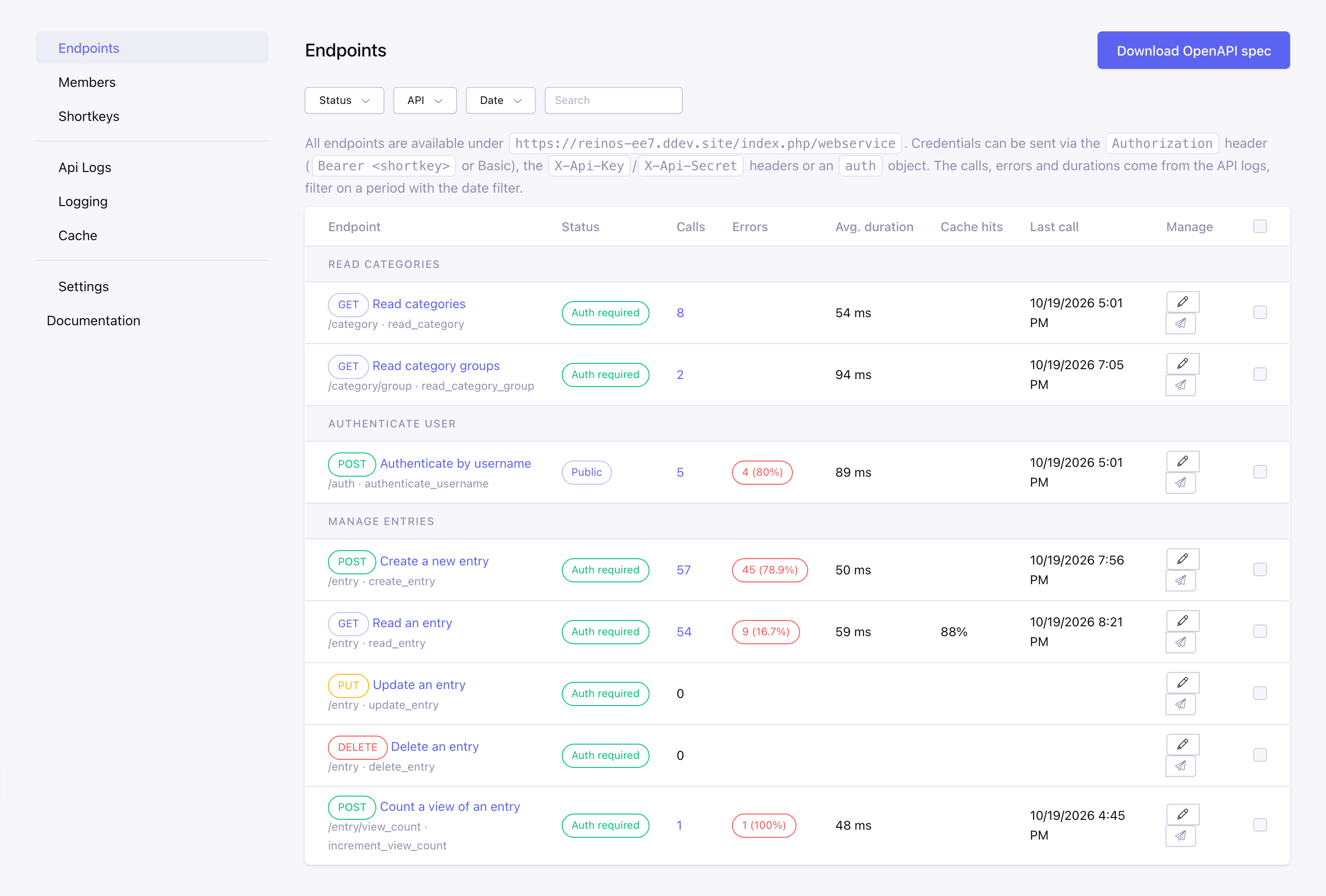Viewport: 1326px width, 896px height.
Task: Select checkbox for Delete an entry row
Action: (x=1260, y=755)
